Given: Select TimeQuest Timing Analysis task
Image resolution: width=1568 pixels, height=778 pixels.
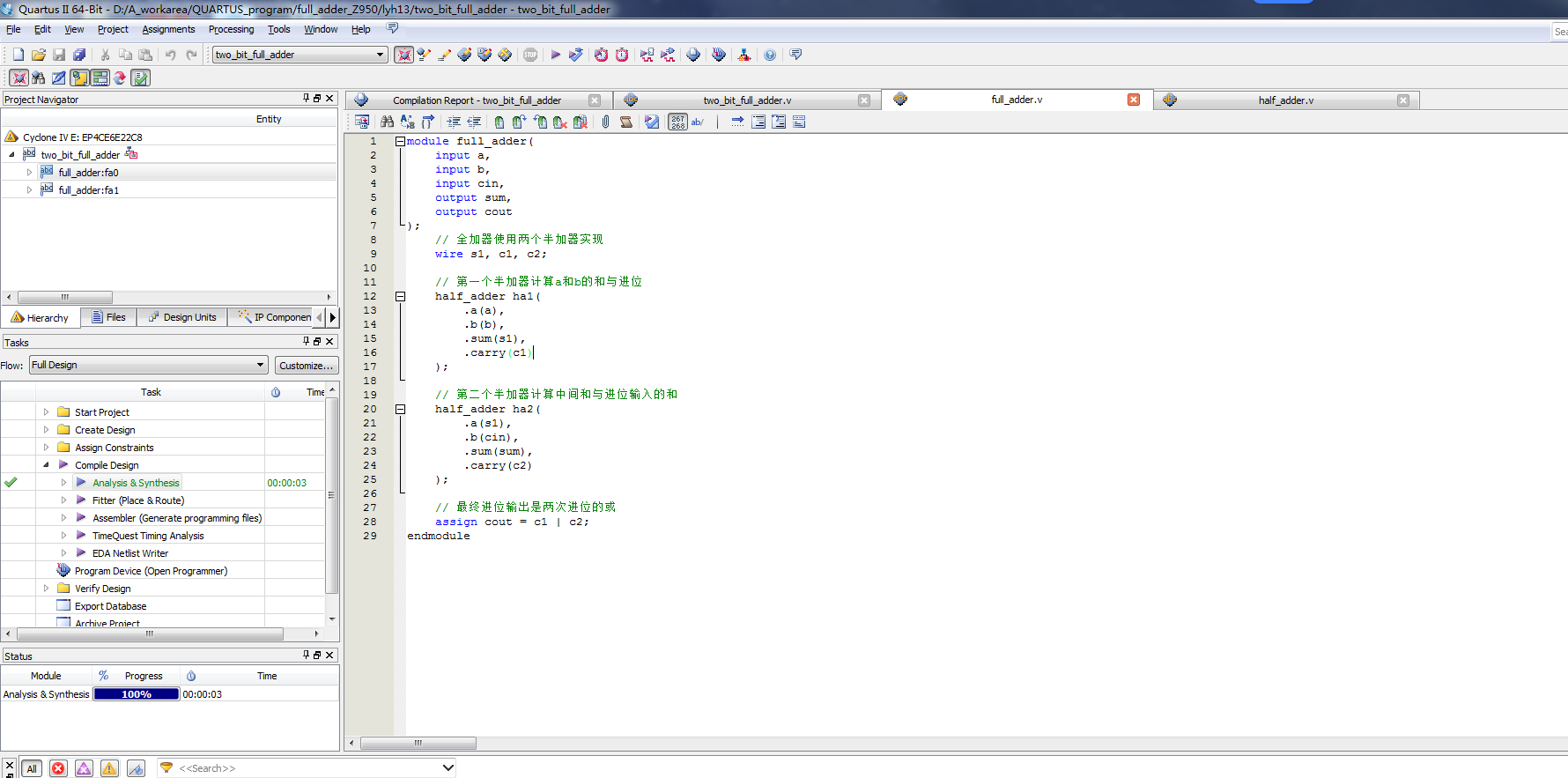Looking at the screenshot, I should tap(148, 536).
